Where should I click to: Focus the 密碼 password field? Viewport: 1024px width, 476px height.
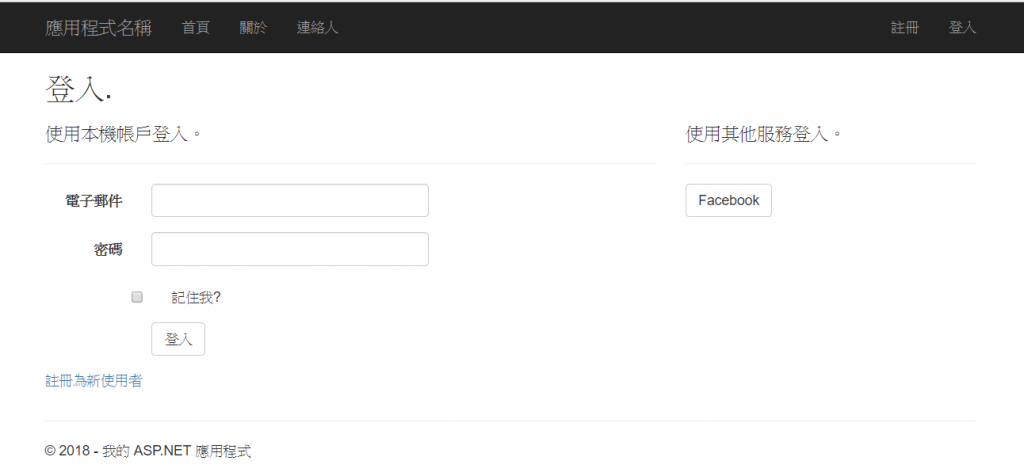point(290,249)
